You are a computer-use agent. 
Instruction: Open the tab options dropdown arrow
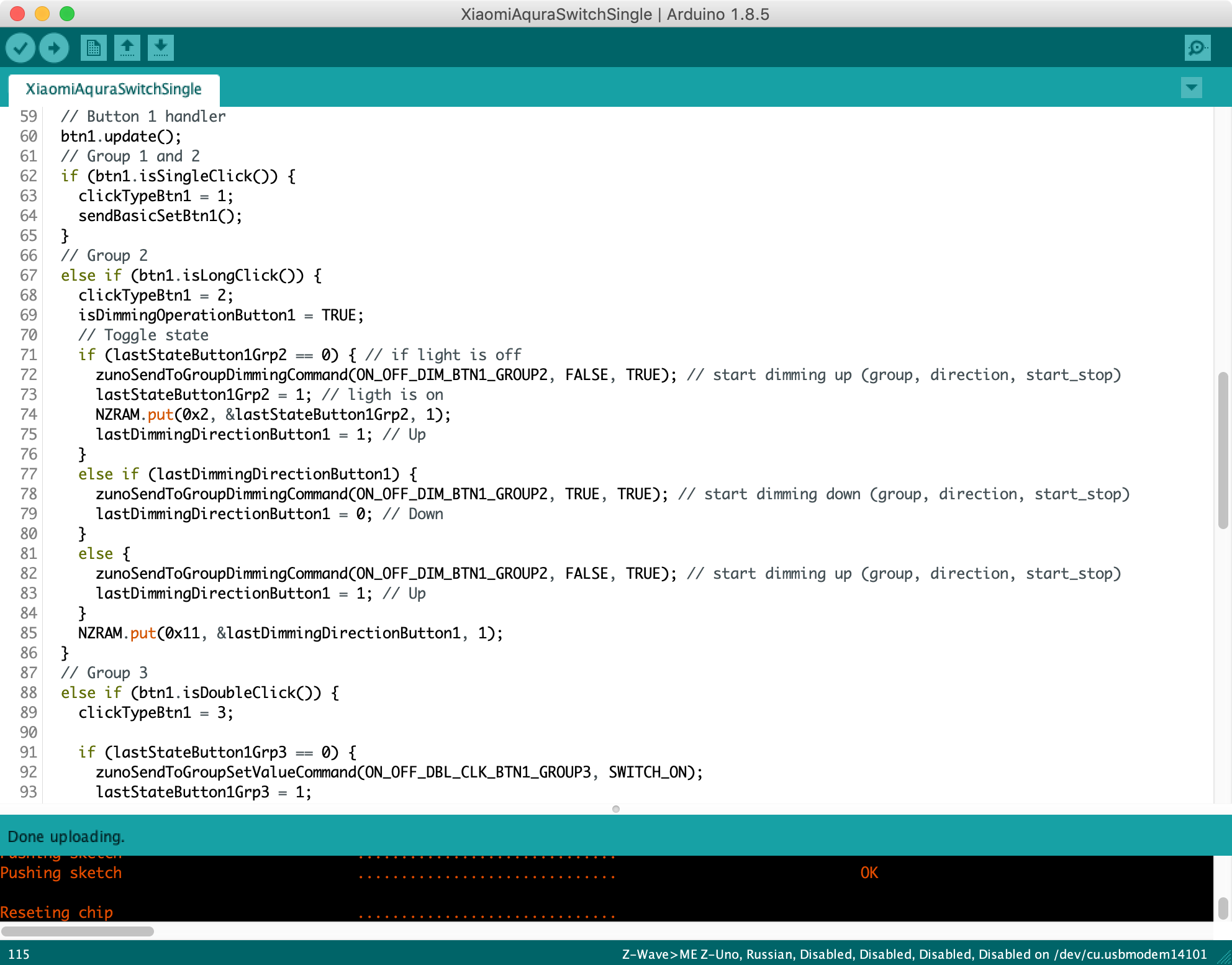click(1191, 88)
